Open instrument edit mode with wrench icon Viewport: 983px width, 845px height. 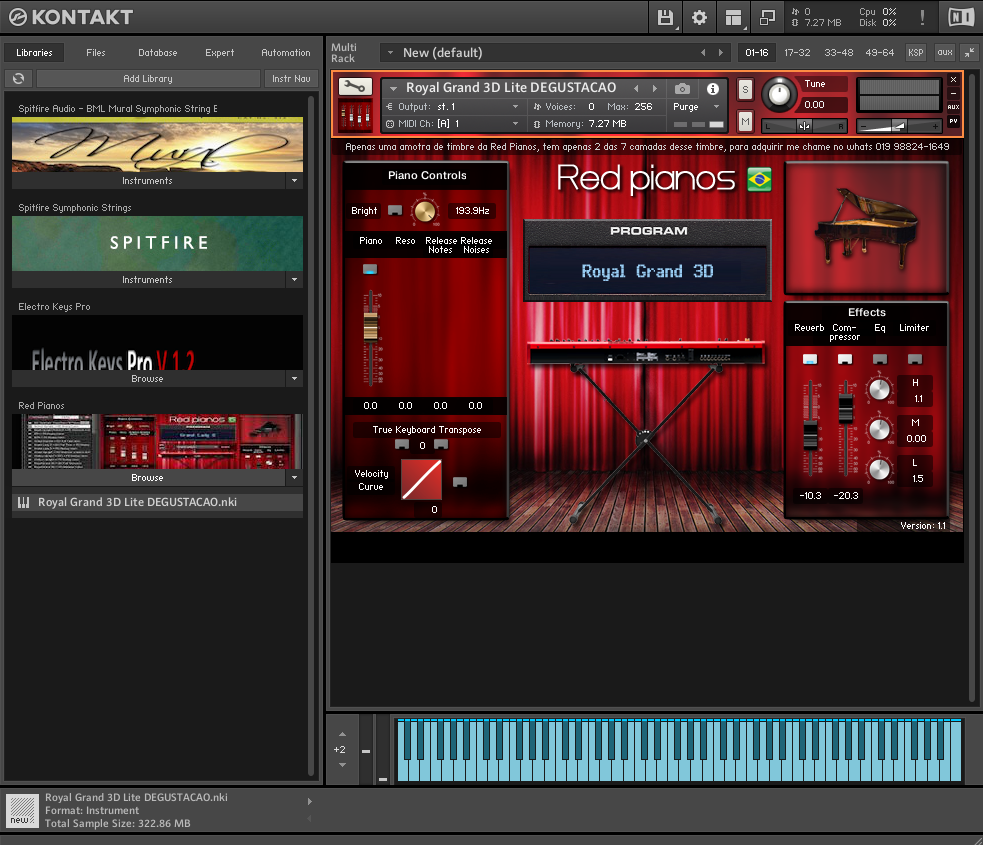click(355, 87)
